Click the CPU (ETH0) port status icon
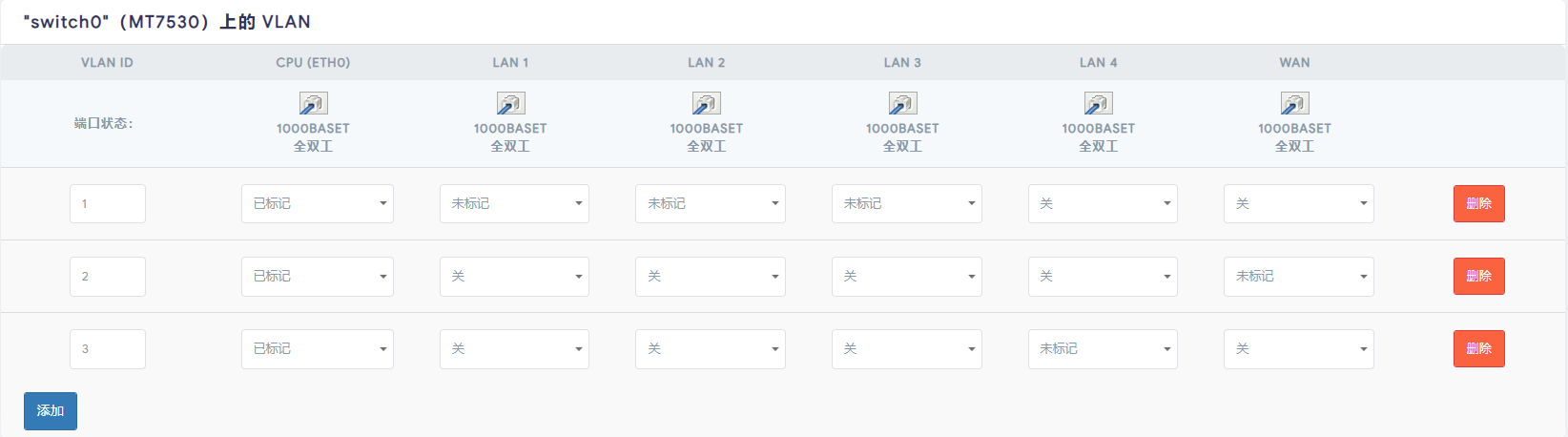This screenshot has width=1568, height=437. (x=314, y=103)
